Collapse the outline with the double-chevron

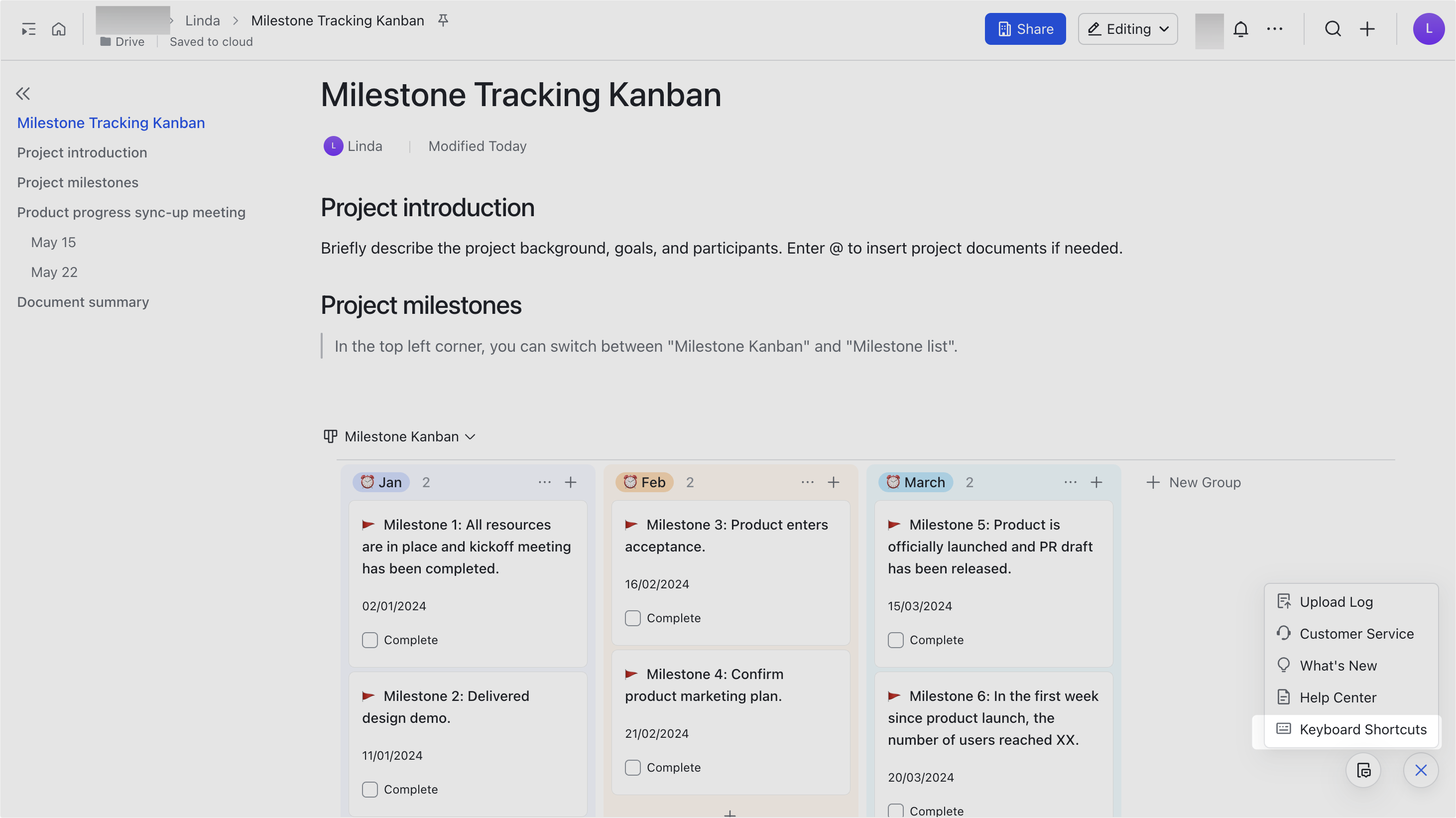coord(22,93)
